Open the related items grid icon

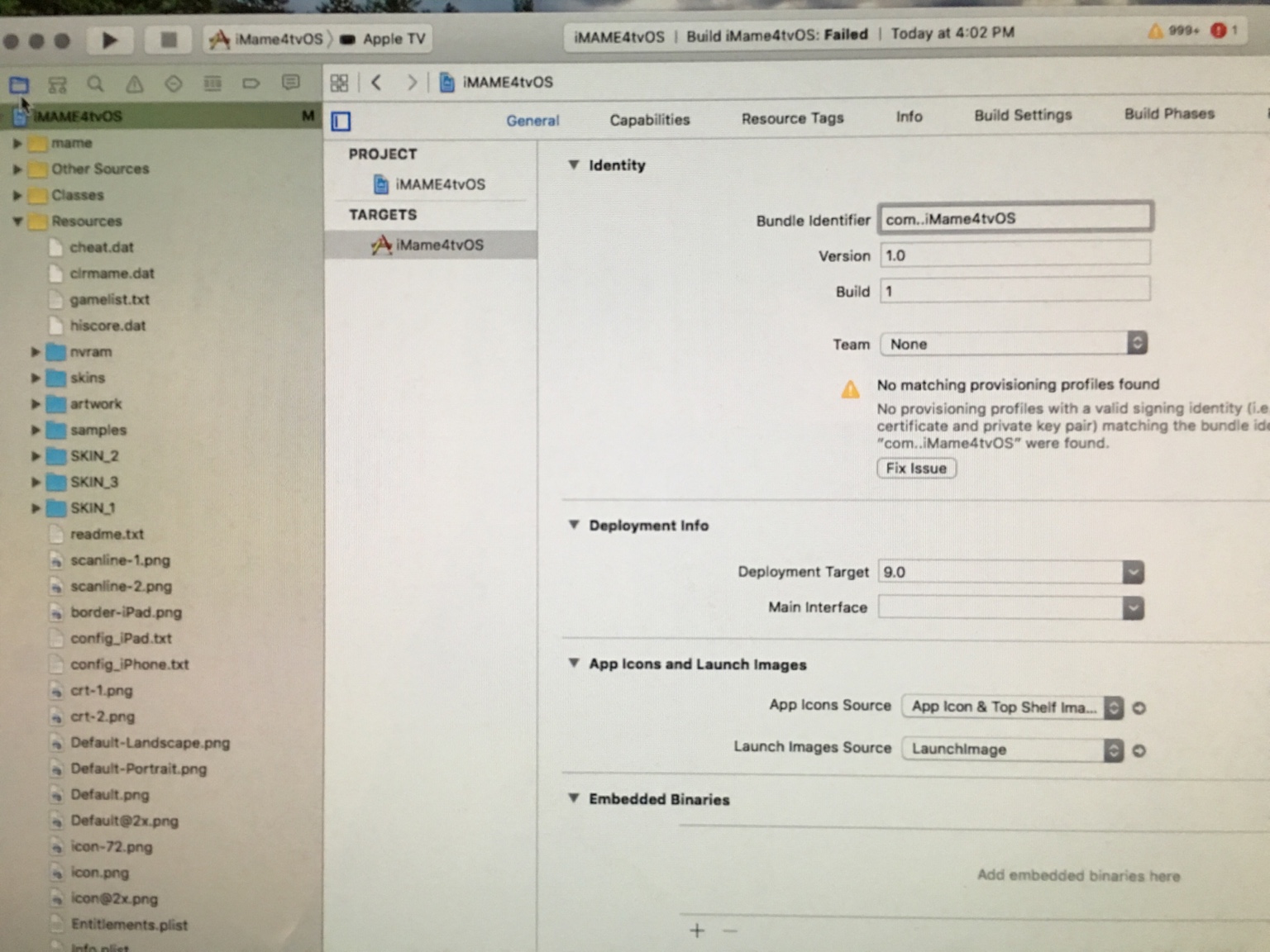(339, 83)
